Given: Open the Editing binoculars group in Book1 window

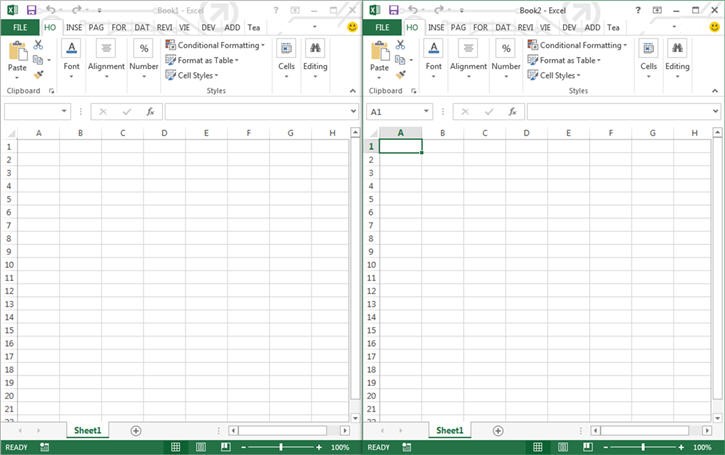Looking at the screenshot, I should pyautogui.click(x=315, y=59).
